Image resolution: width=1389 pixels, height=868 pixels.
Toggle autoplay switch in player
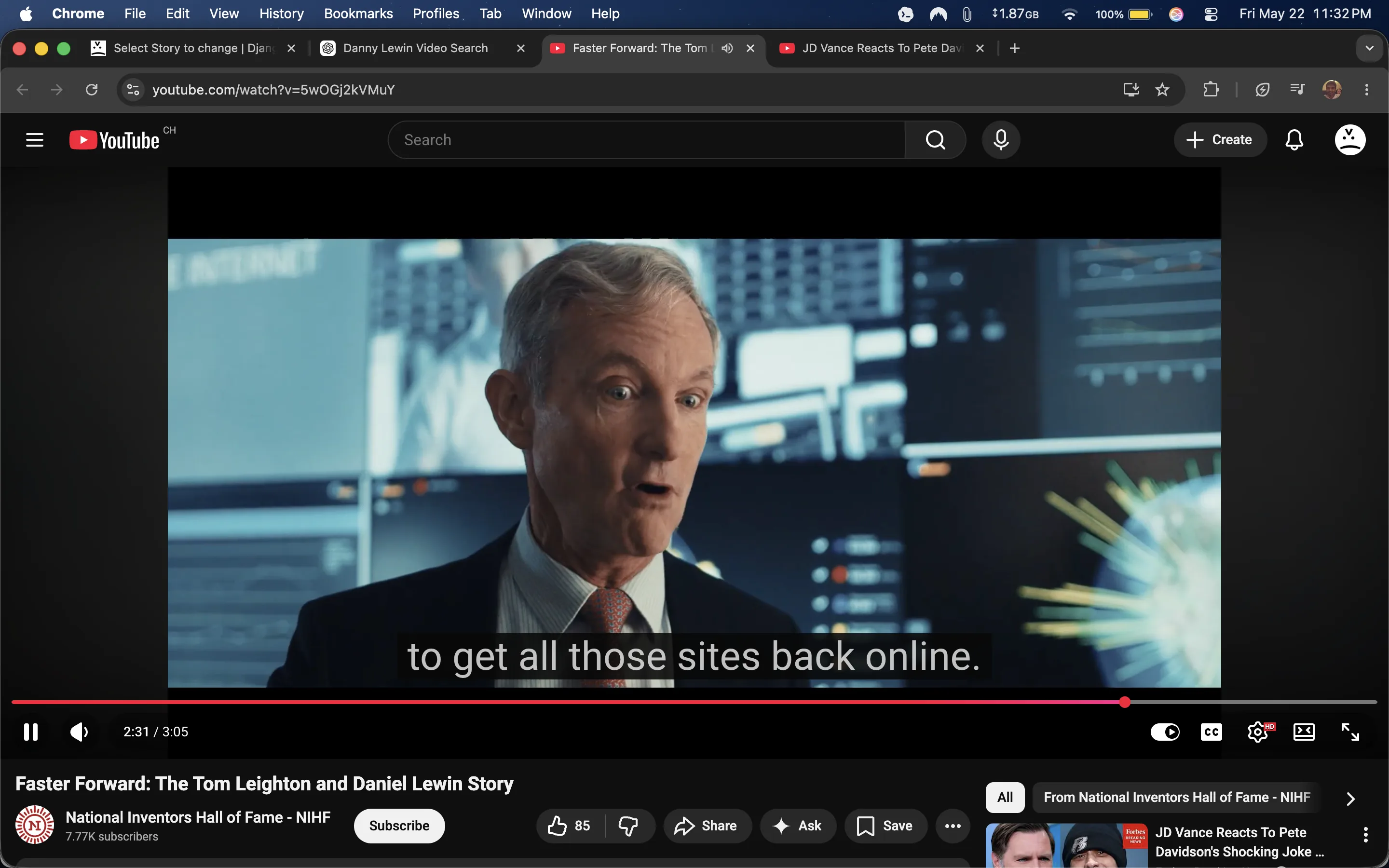pos(1165,732)
